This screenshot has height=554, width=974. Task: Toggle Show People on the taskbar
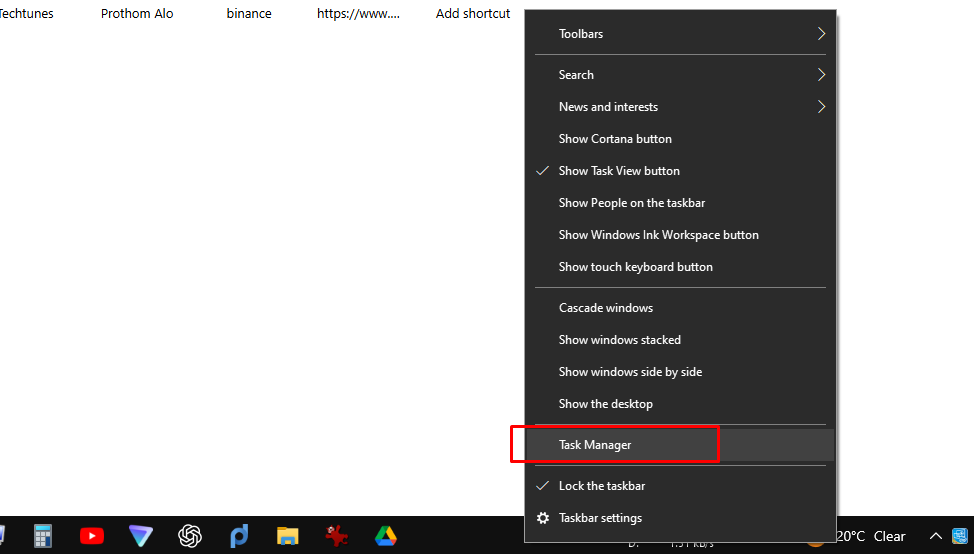tap(680, 203)
